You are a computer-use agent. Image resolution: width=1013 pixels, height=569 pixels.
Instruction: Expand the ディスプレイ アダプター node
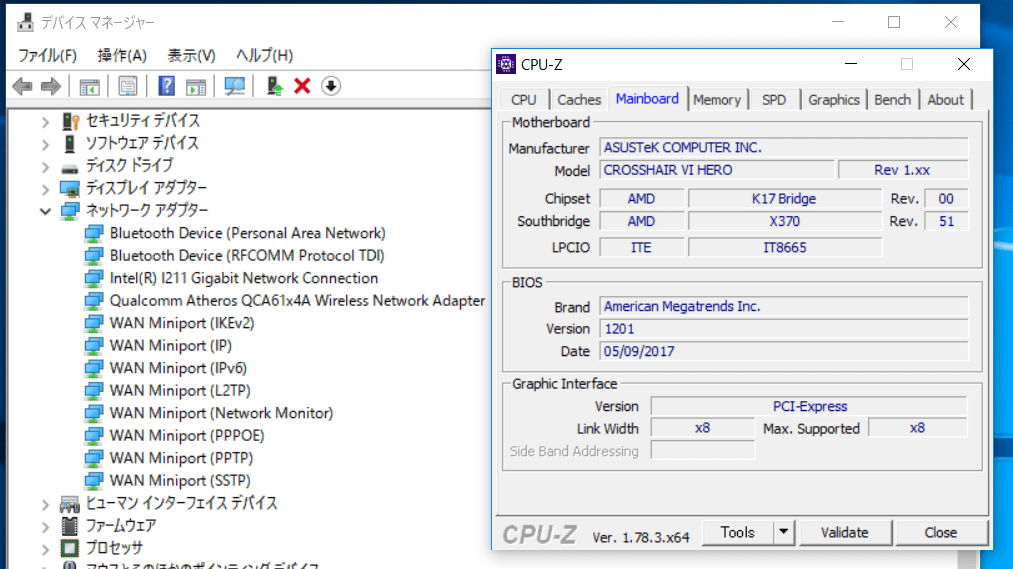coord(45,189)
